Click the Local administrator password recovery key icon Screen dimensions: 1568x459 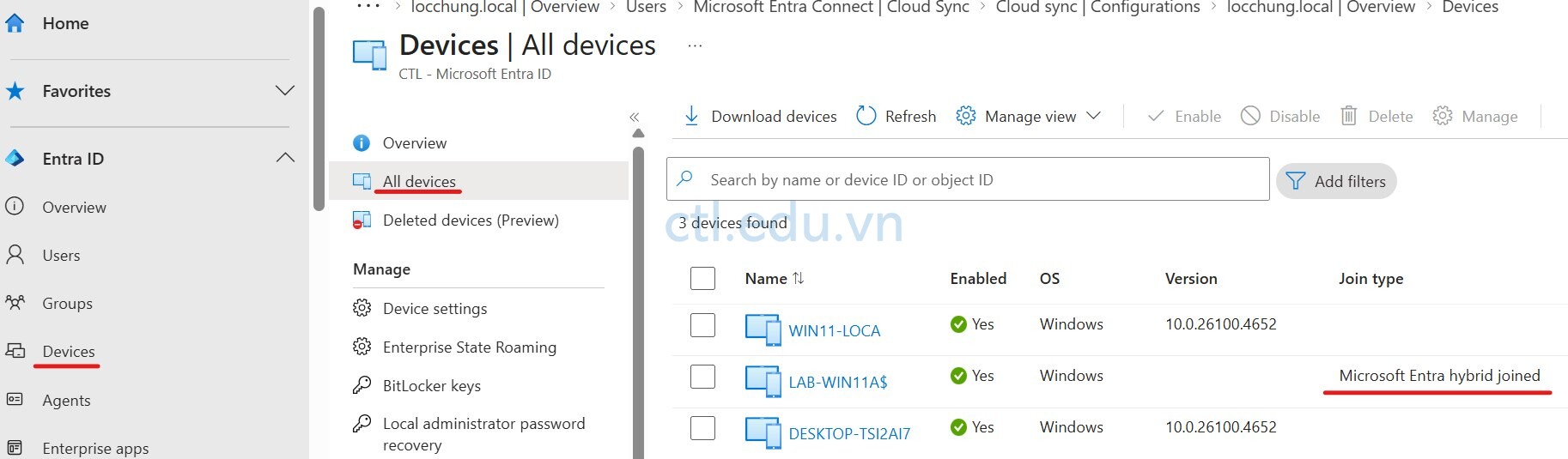[362, 424]
